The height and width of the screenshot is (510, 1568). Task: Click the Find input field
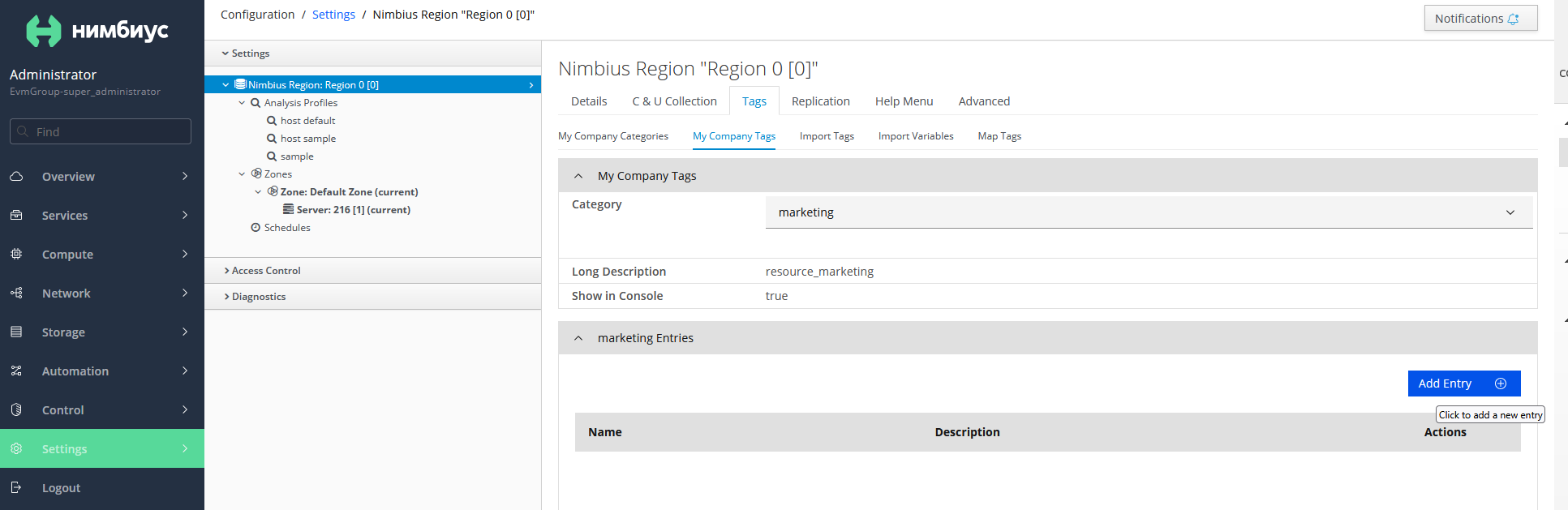coord(101,131)
